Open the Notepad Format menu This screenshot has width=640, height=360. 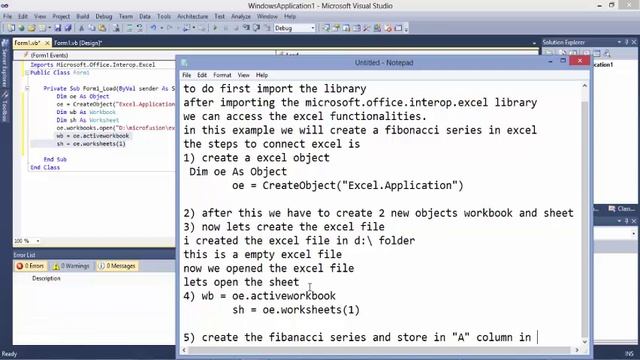(222, 75)
